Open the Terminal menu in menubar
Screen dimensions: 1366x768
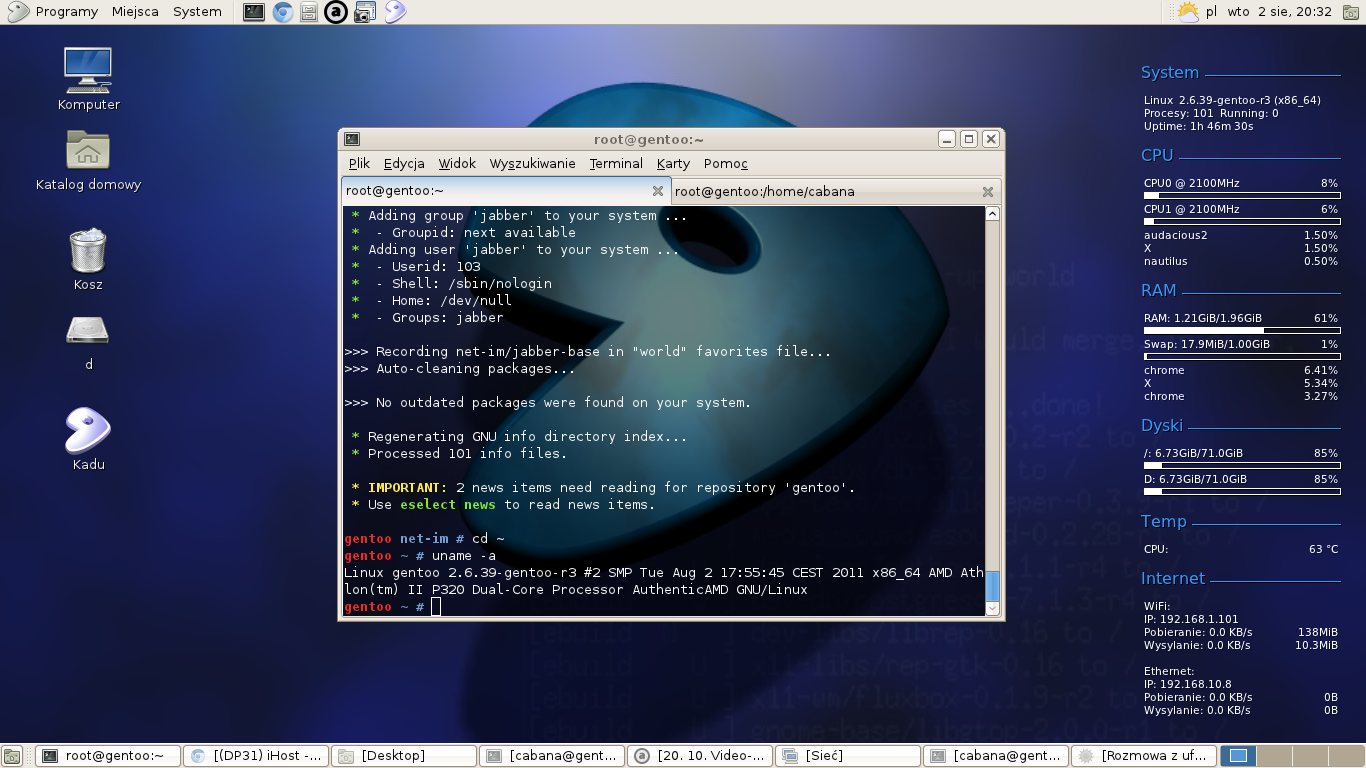pyautogui.click(x=616, y=163)
